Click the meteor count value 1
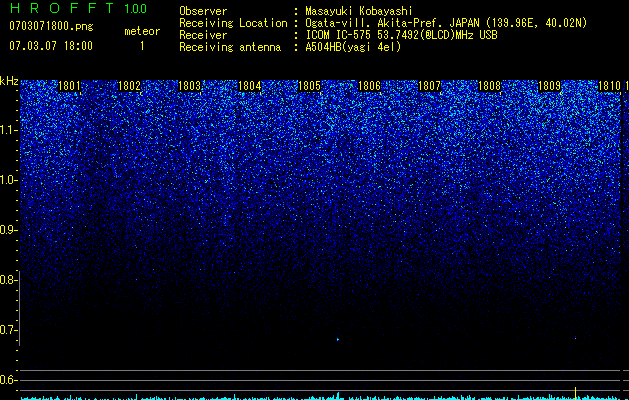The height and width of the screenshot is (400, 629). pyautogui.click(x=142, y=46)
